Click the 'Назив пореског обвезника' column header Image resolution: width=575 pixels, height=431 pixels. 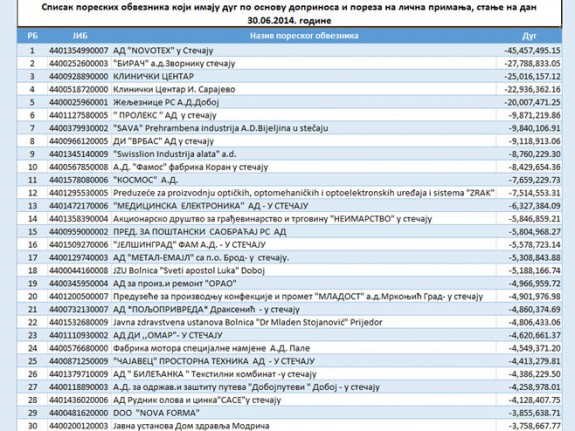tap(304, 36)
